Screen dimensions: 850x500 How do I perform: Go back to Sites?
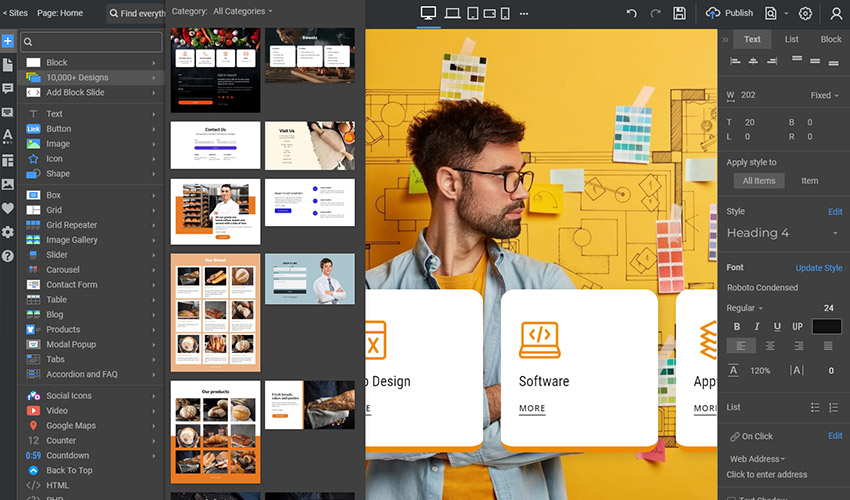[x=15, y=13]
